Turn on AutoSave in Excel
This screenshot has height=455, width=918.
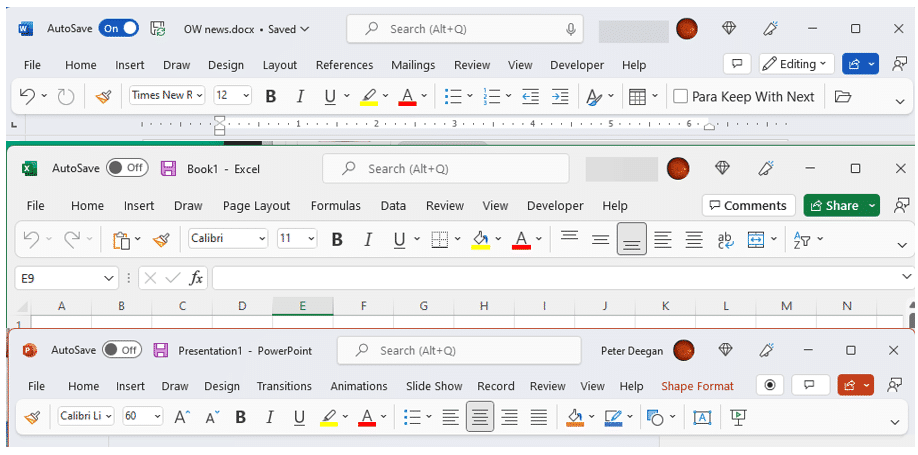click(127, 168)
